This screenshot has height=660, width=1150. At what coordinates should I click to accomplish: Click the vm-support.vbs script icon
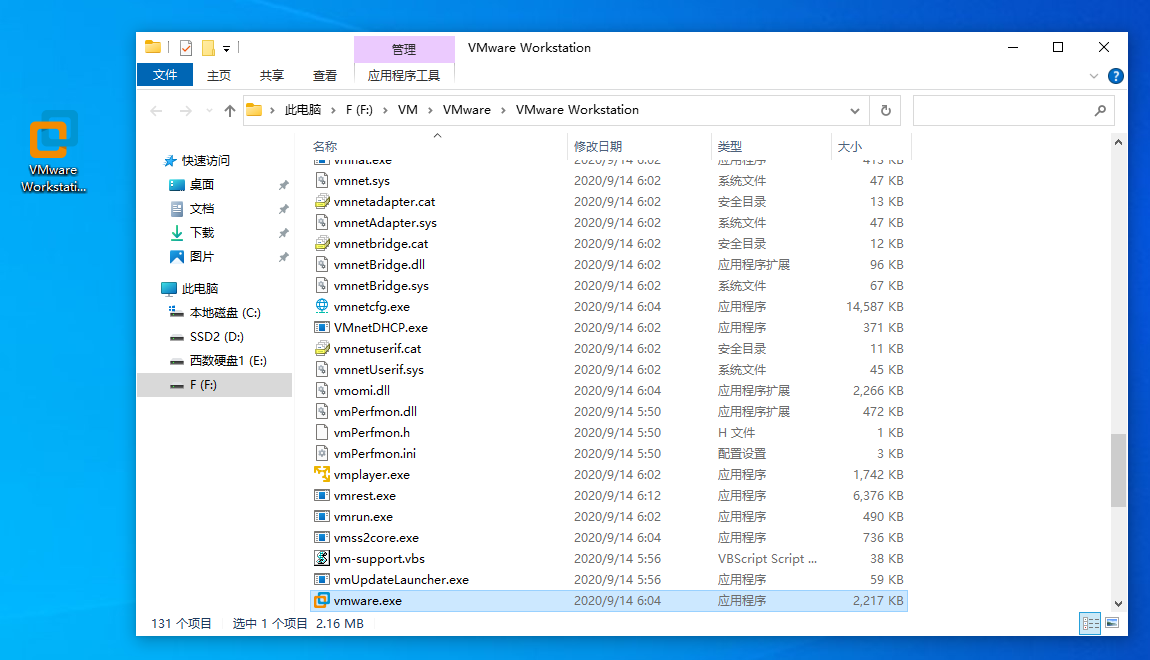click(321, 559)
